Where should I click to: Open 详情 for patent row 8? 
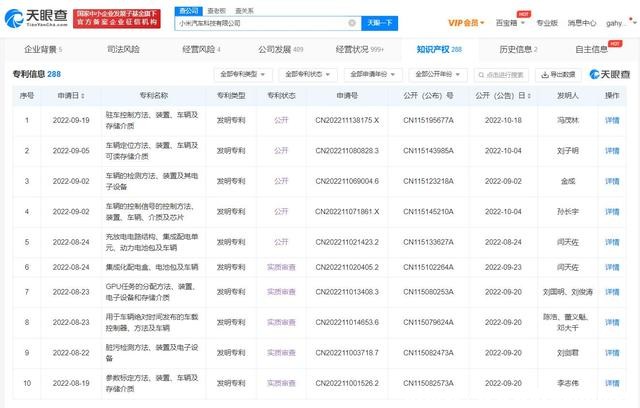[612, 322]
